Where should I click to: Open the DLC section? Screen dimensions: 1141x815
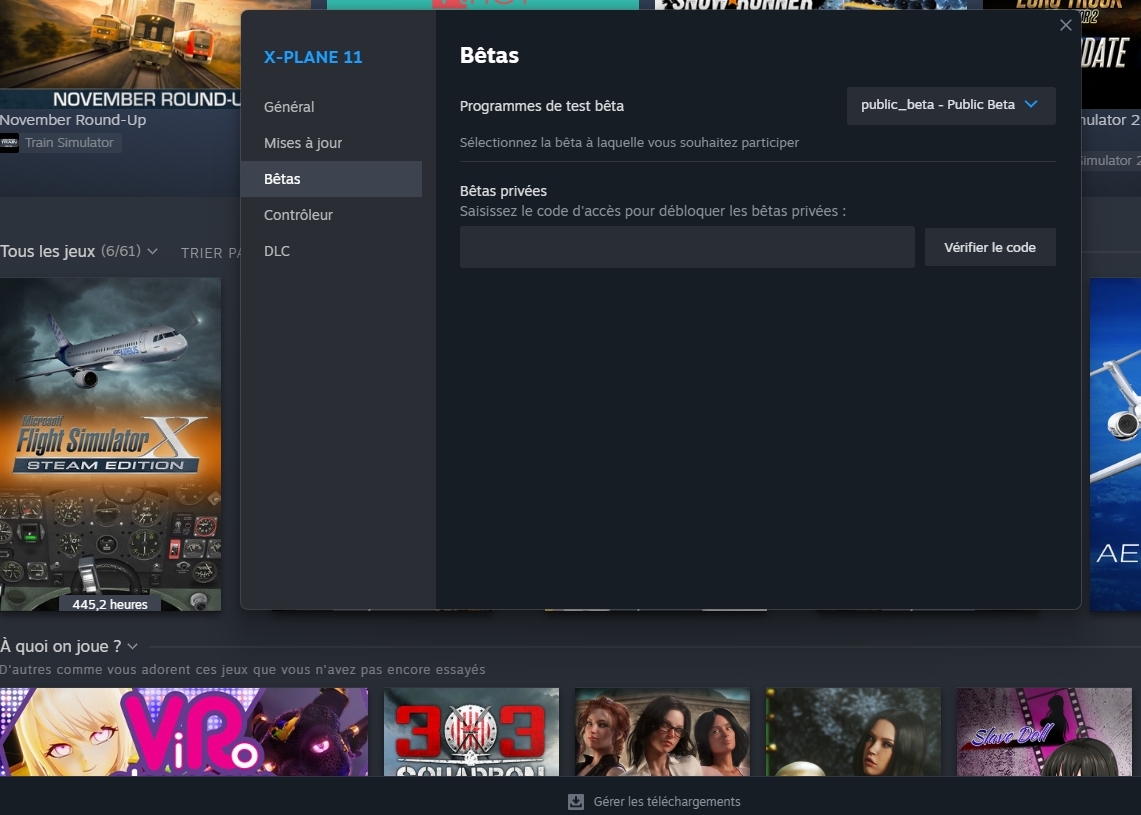coord(277,251)
